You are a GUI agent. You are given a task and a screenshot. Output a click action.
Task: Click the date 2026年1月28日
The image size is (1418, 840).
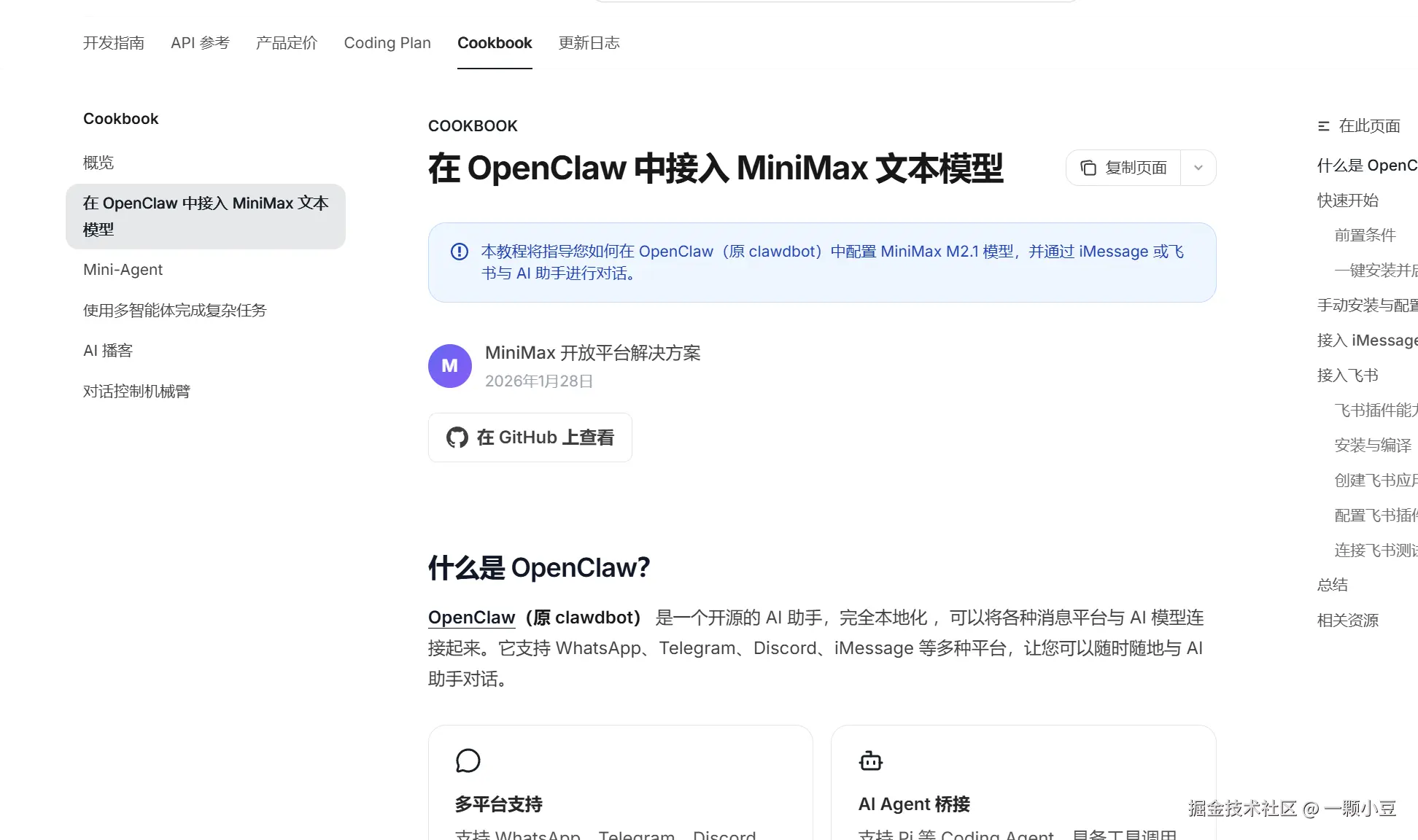click(x=539, y=381)
